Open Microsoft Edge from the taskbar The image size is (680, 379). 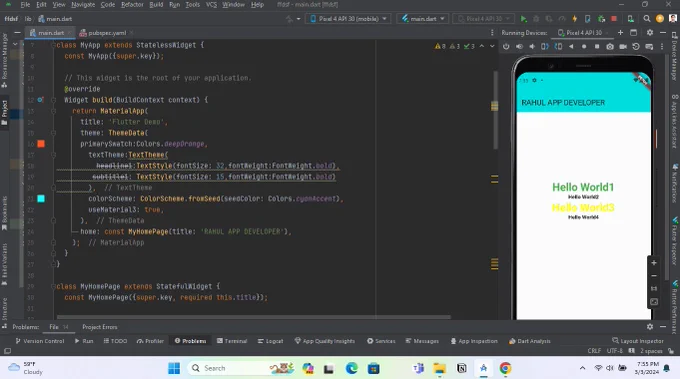(x=351, y=368)
